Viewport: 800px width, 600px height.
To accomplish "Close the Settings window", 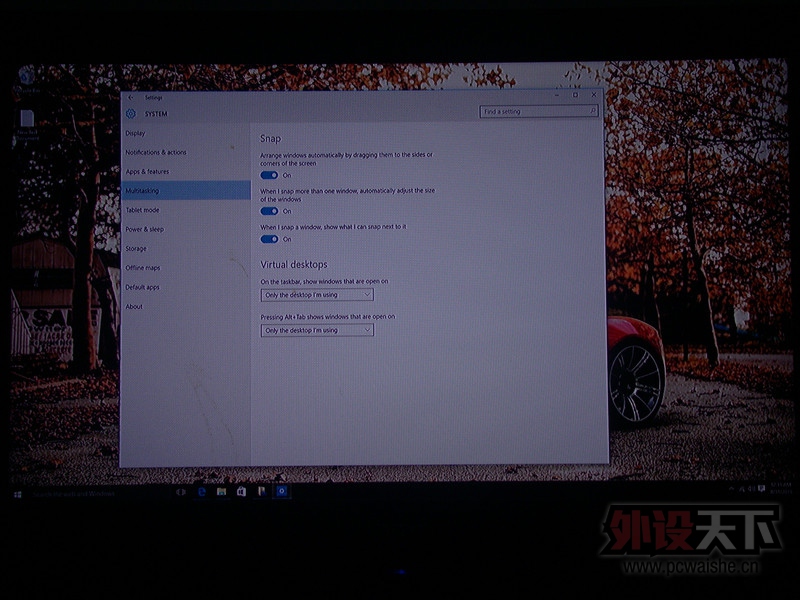I will [x=594, y=95].
